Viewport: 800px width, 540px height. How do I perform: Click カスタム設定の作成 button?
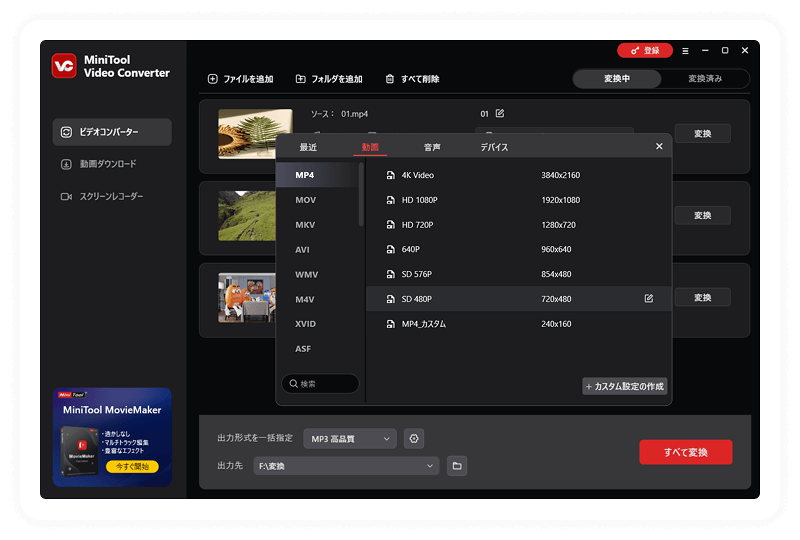pyautogui.click(x=624, y=386)
